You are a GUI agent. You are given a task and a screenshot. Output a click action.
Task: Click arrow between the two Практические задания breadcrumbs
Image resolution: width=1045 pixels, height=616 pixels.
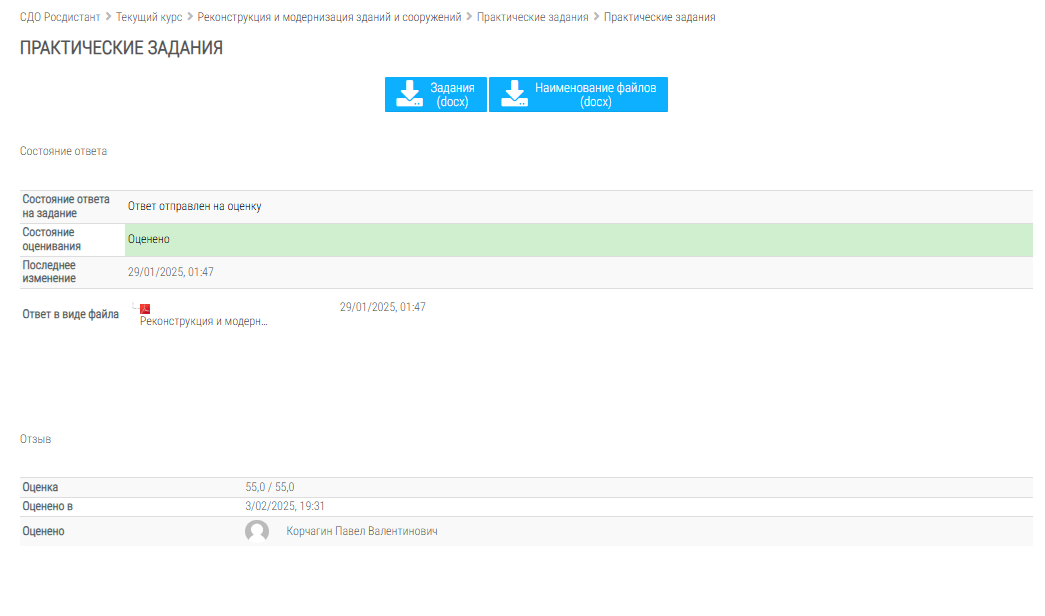coord(596,17)
